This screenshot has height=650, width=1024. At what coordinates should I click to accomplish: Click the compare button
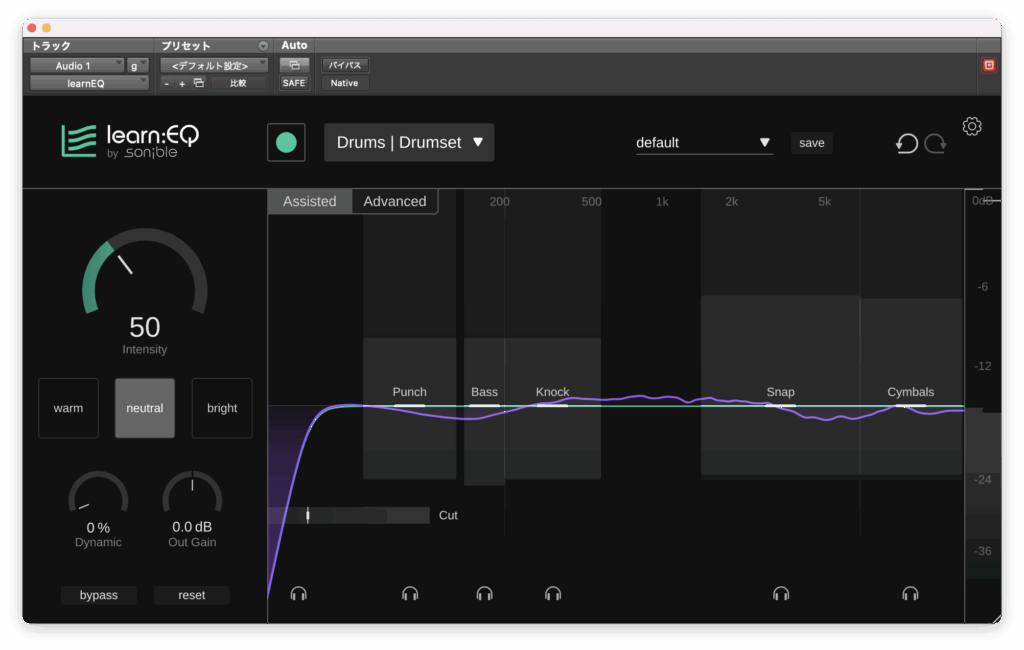pyautogui.click(x=238, y=83)
